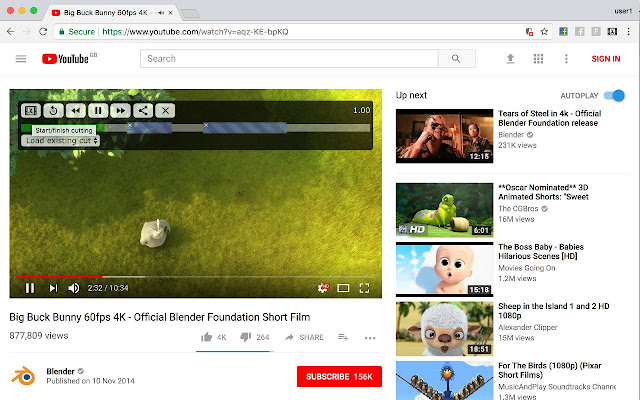The image size is (640, 400).
Task: Enter full screen mode
Action: click(x=364, y=288)
